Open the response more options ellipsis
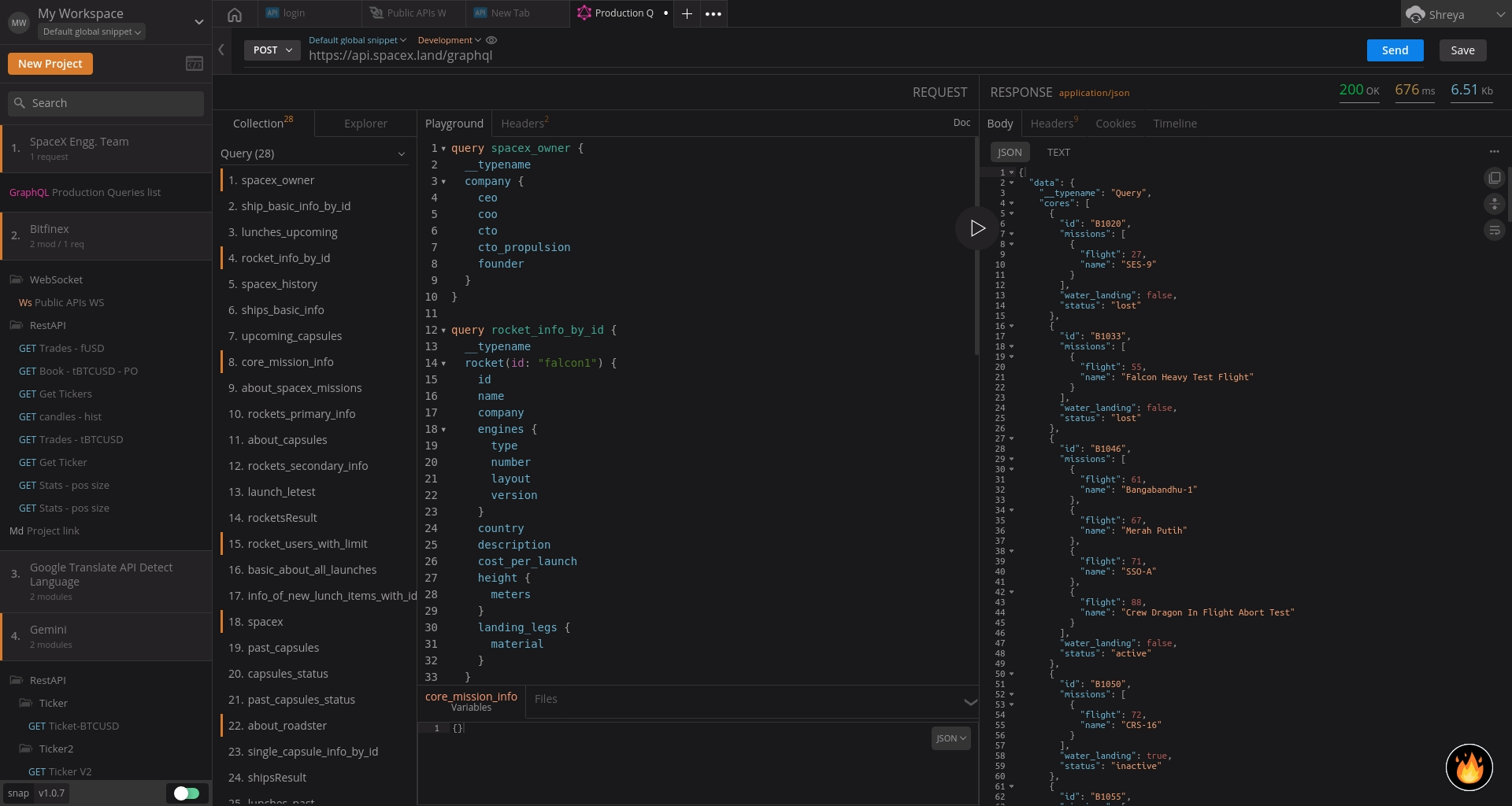Screen dimensions: 1512x806 pos(1494,152)
